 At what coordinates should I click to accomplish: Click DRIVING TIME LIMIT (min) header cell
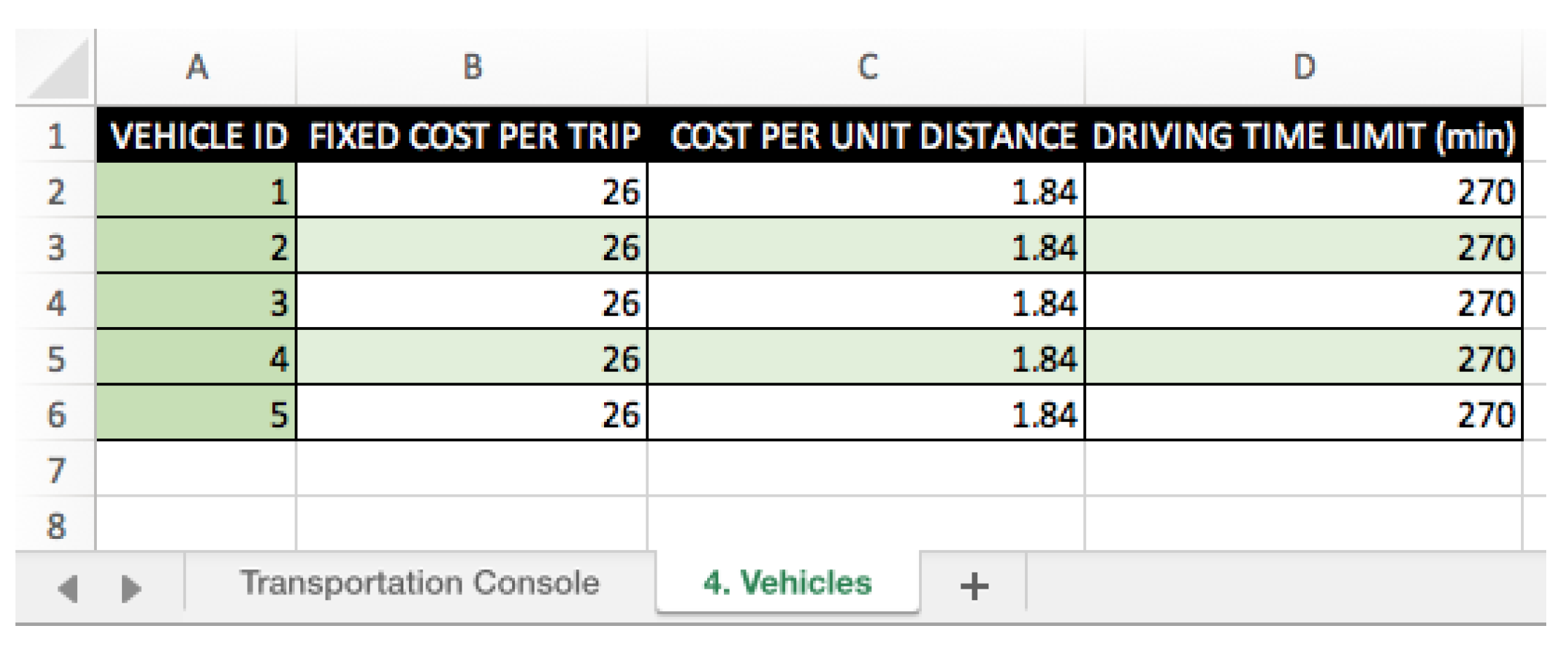[1304, 135]
